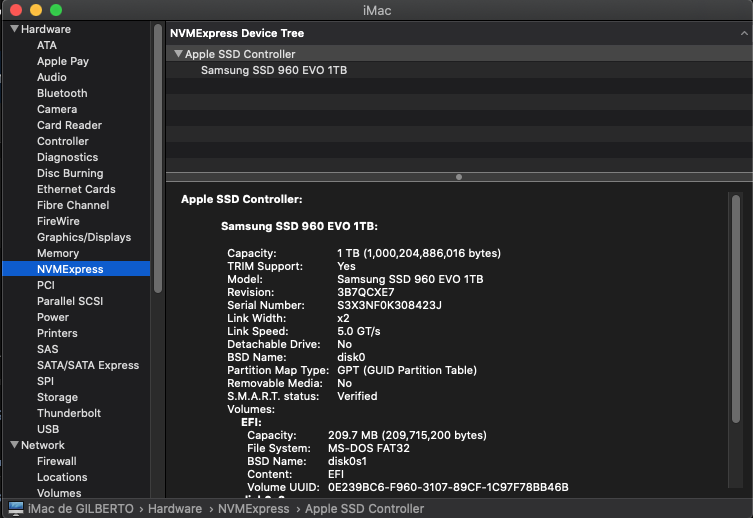Viewport: 753px width, 518px height.
Task: Collapse the Hardware section triangle
Action: click(x=14, y=29)
